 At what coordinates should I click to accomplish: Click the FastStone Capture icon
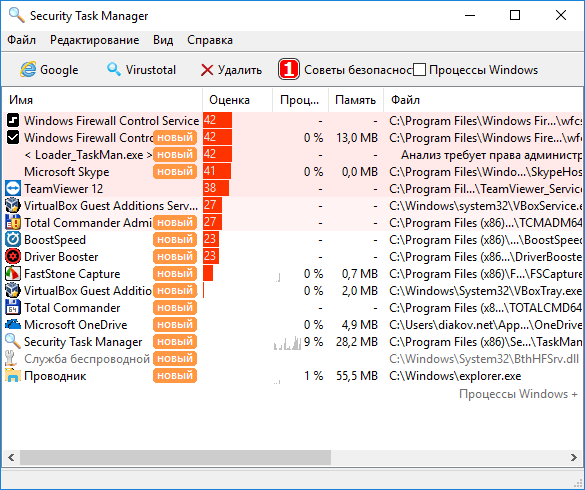coord(13,274)
